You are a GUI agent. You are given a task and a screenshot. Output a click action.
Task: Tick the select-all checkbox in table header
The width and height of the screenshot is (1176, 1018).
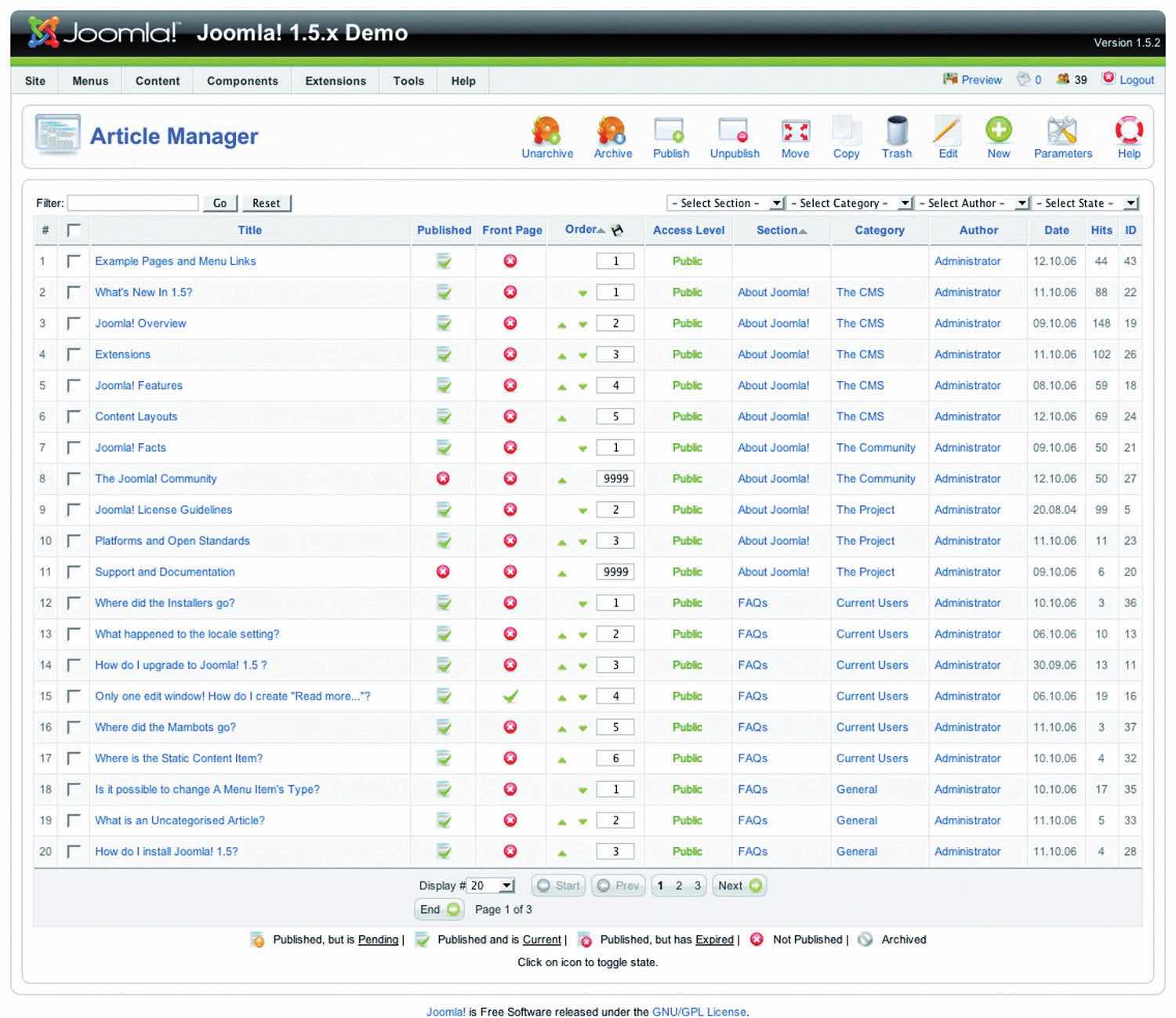74,230
